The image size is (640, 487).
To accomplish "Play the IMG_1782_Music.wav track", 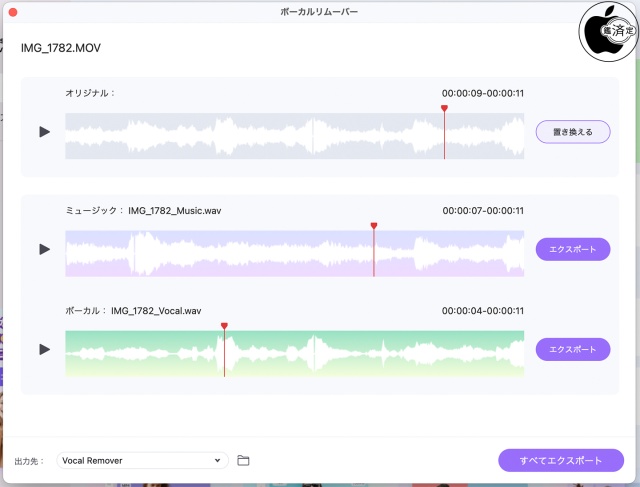I will point(44,249).
